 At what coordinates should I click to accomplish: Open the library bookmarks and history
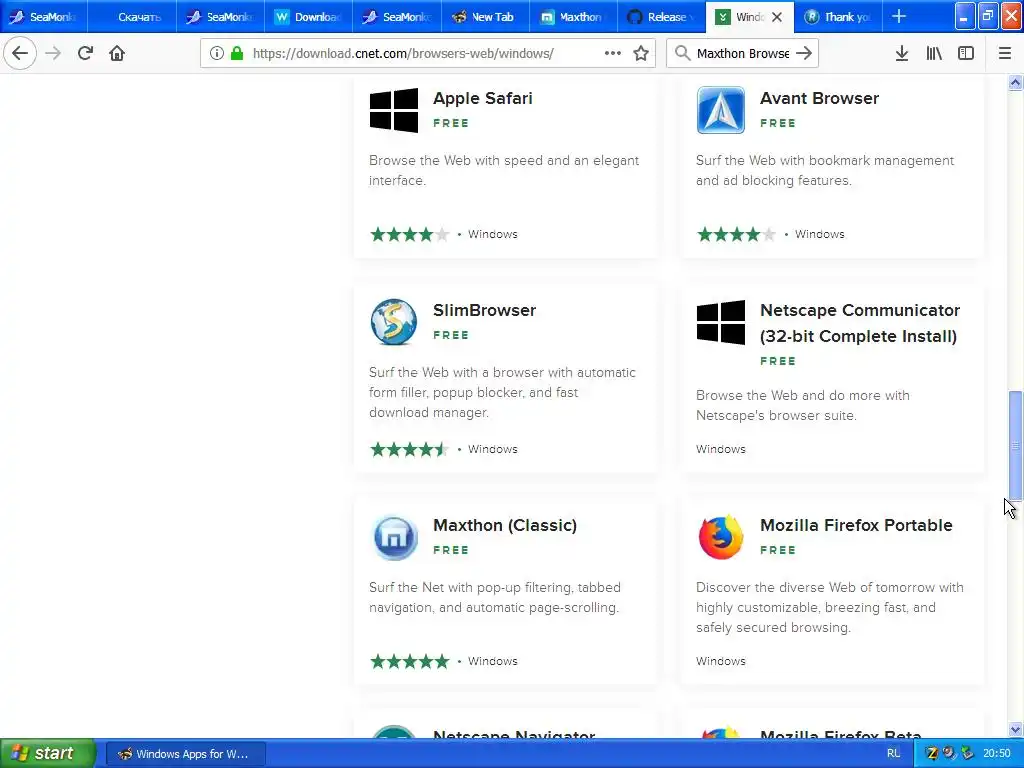click(934, 53)
